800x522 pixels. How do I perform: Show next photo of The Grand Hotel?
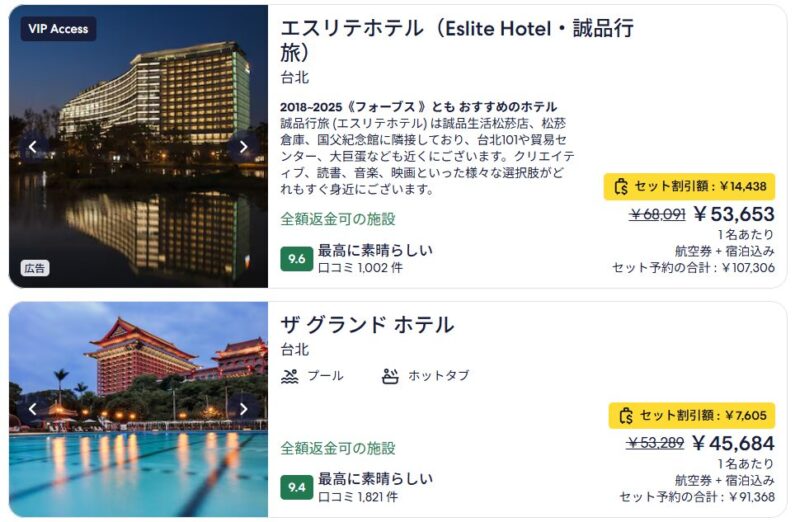pyautogui.click(x=243, y=409)
